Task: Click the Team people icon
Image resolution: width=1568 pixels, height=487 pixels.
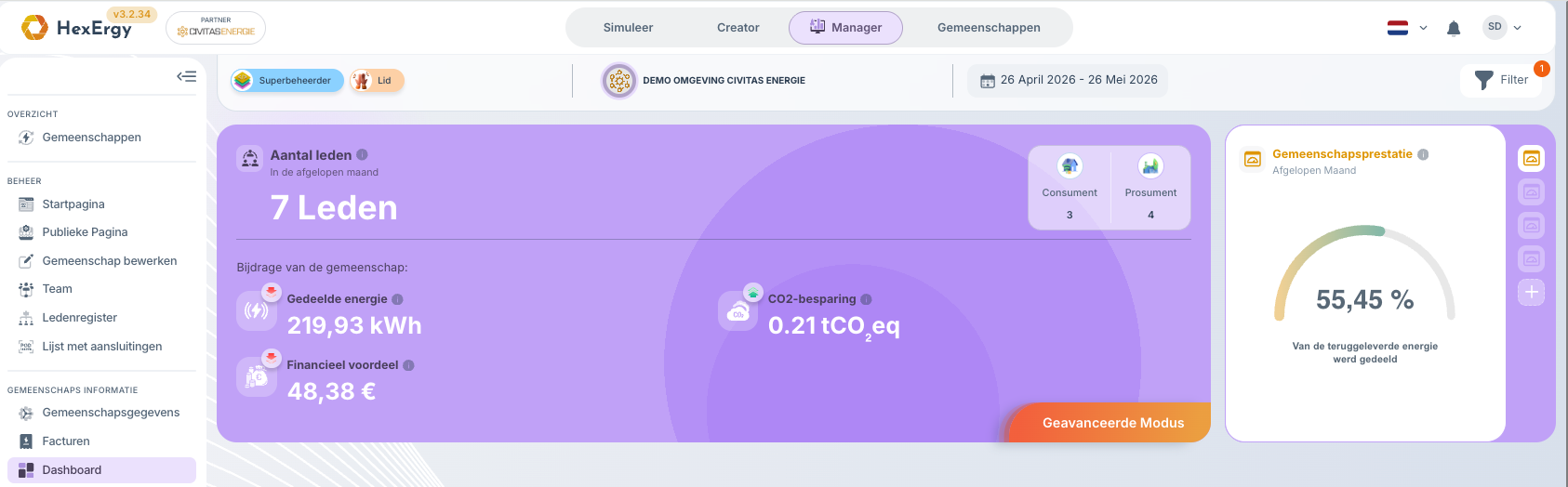Action: click(x=26, y=289)
